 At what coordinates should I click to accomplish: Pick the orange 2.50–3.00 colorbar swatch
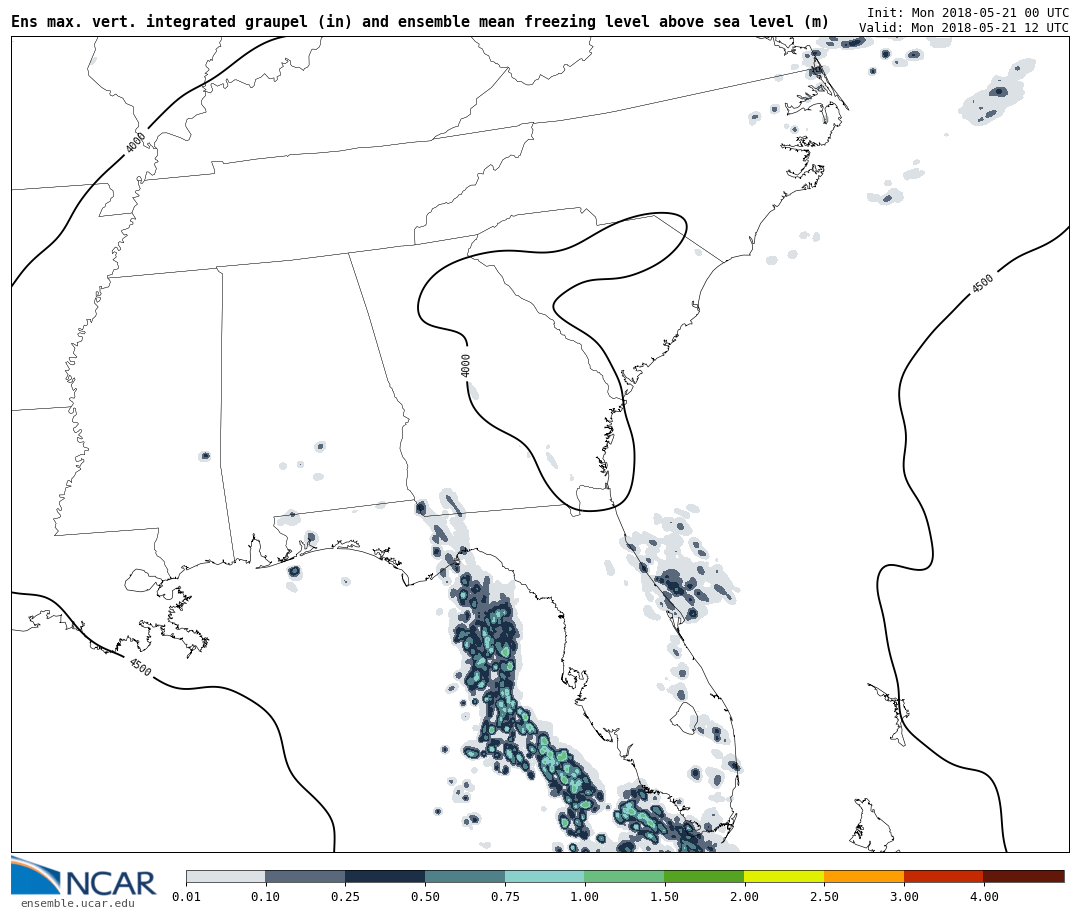click(863, 876)
